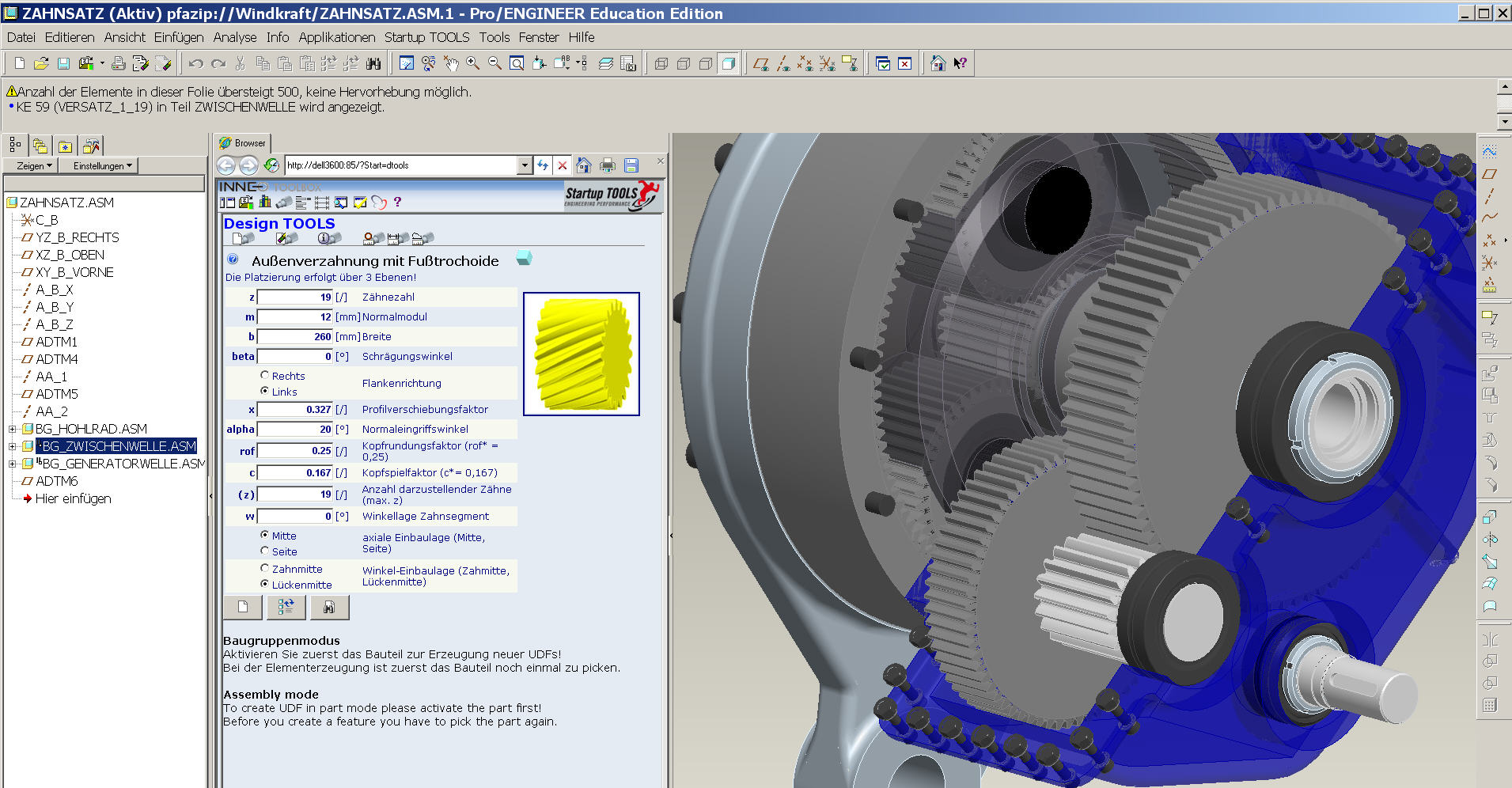
Task: Select Lückenmitte angular installation position
Action: point(265,584)
